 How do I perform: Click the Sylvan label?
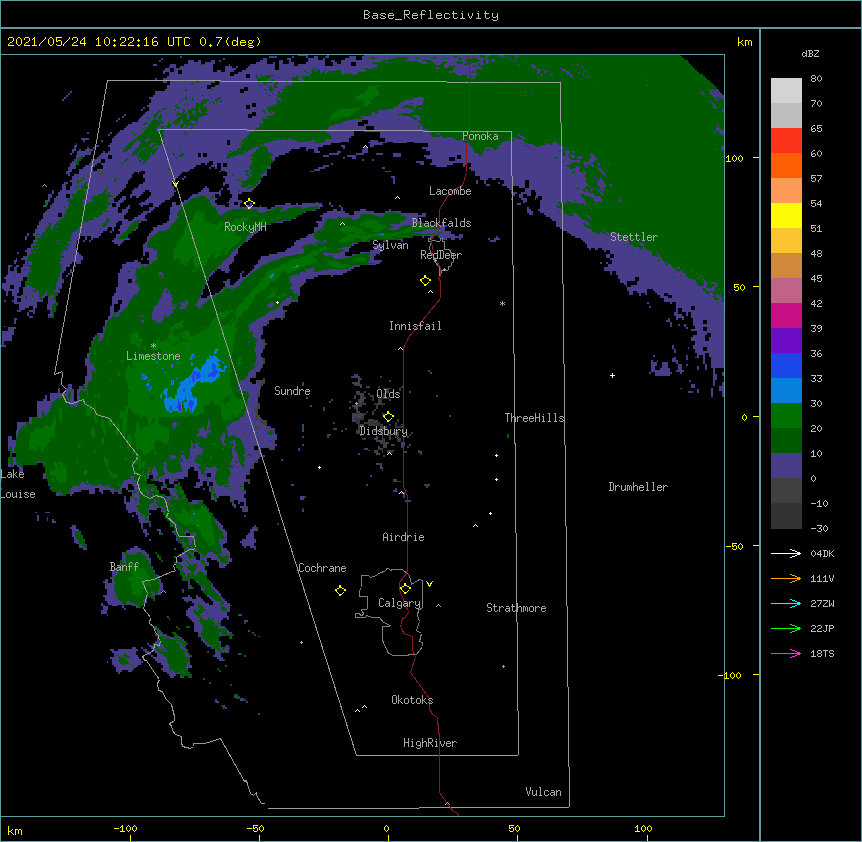coord(390,246)
